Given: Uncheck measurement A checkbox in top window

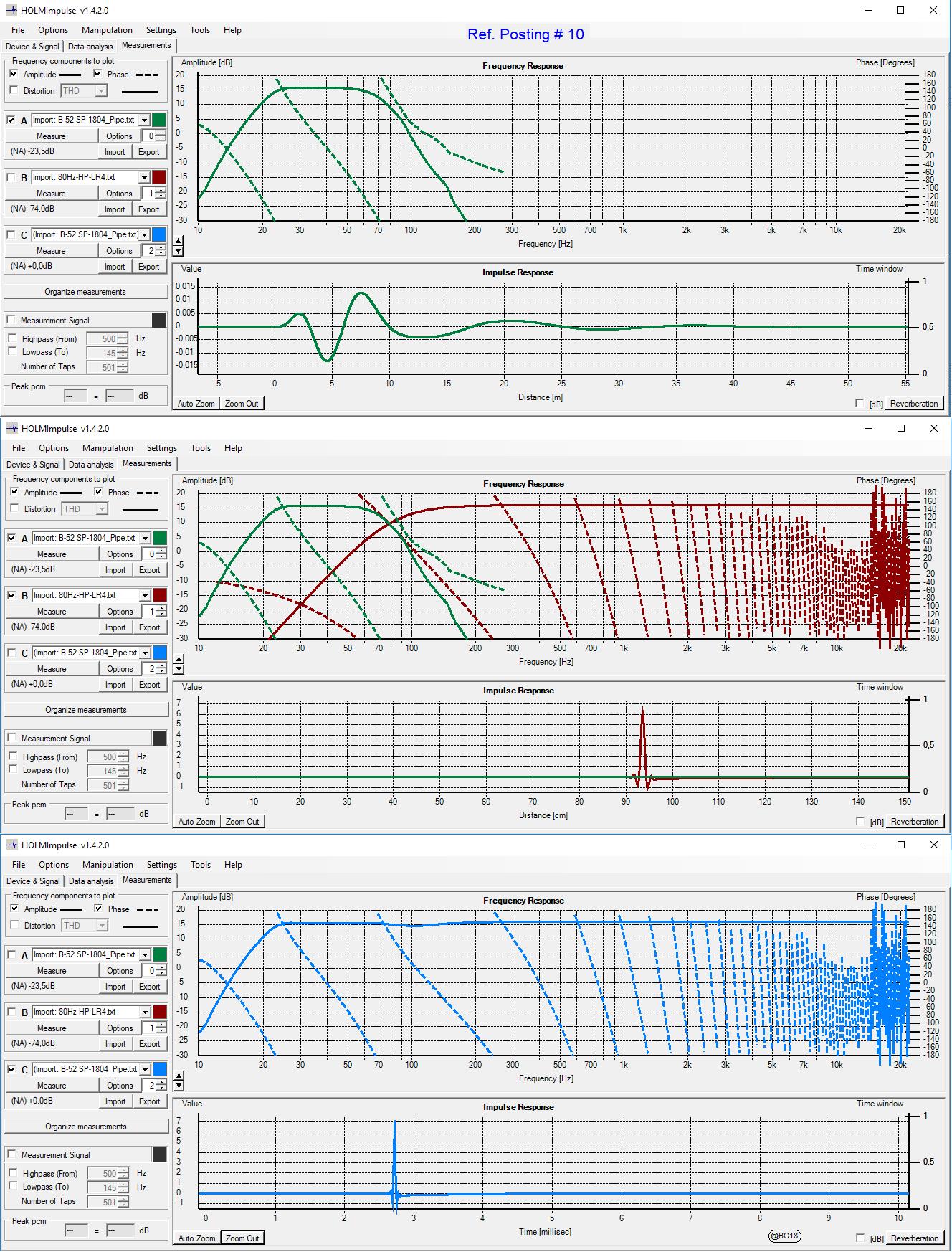Looking at the screenshot, I should pos(11,120).
